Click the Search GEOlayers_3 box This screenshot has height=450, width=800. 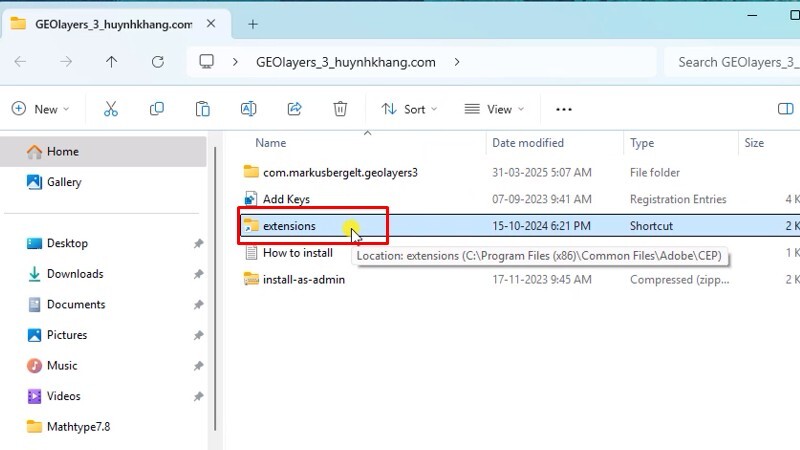click(732, 62)
